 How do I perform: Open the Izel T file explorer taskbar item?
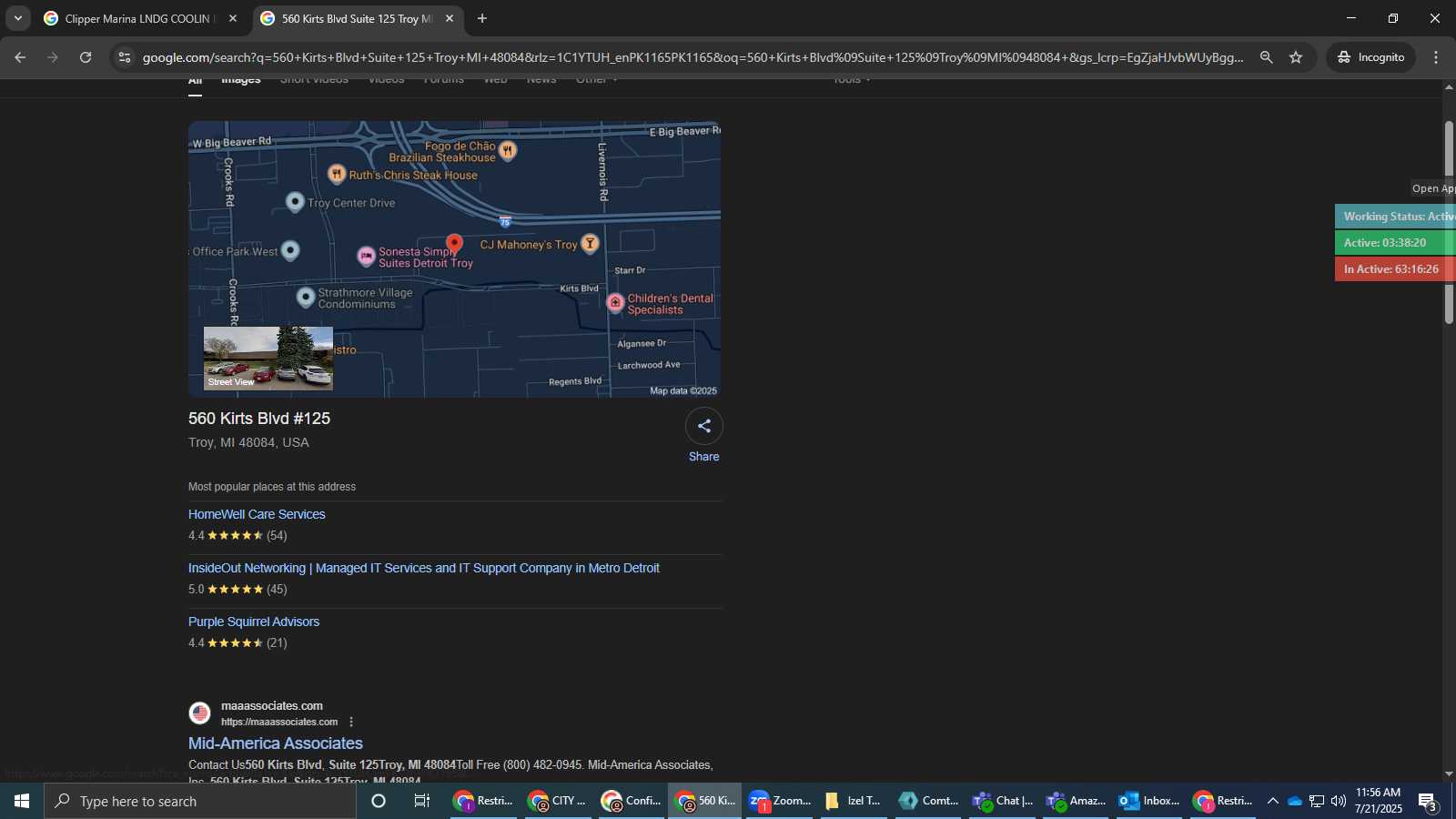[854, 801]
